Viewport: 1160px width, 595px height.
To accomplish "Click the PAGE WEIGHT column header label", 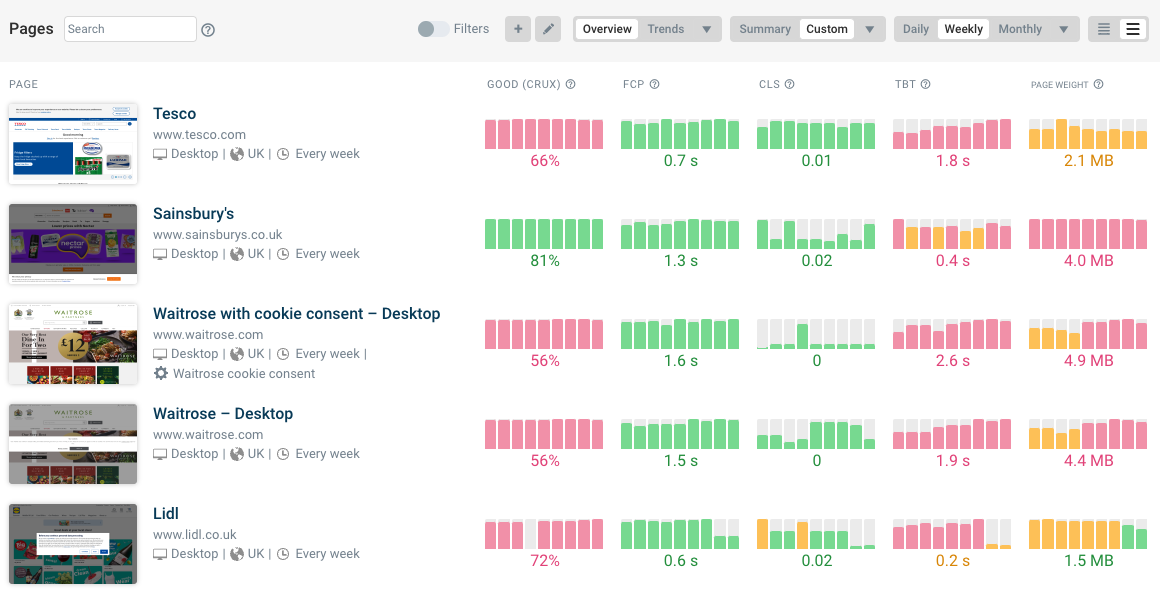I will tap(1059, 84).
